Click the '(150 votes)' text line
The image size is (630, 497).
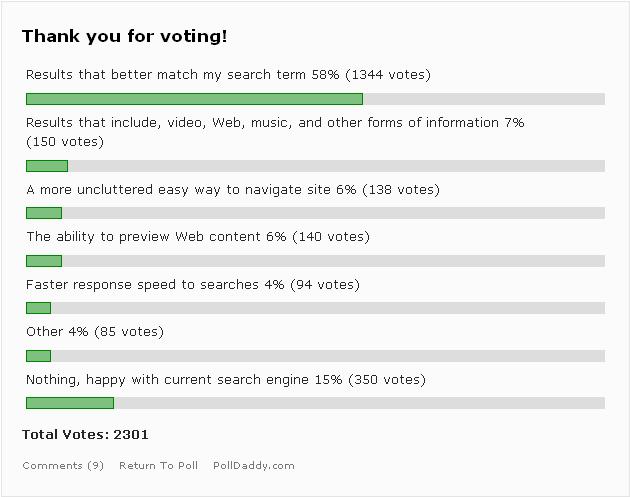(65, 142)
